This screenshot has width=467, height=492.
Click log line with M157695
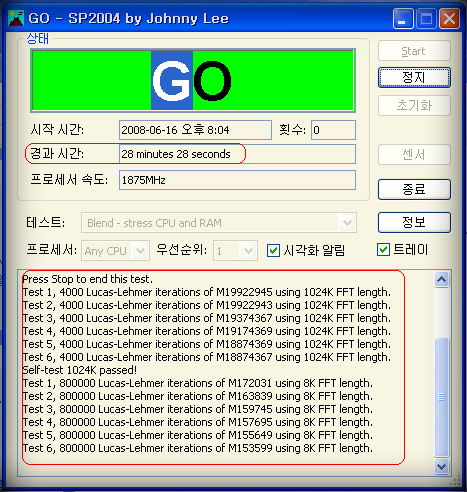pyautogui.click(x=198, y=422)
